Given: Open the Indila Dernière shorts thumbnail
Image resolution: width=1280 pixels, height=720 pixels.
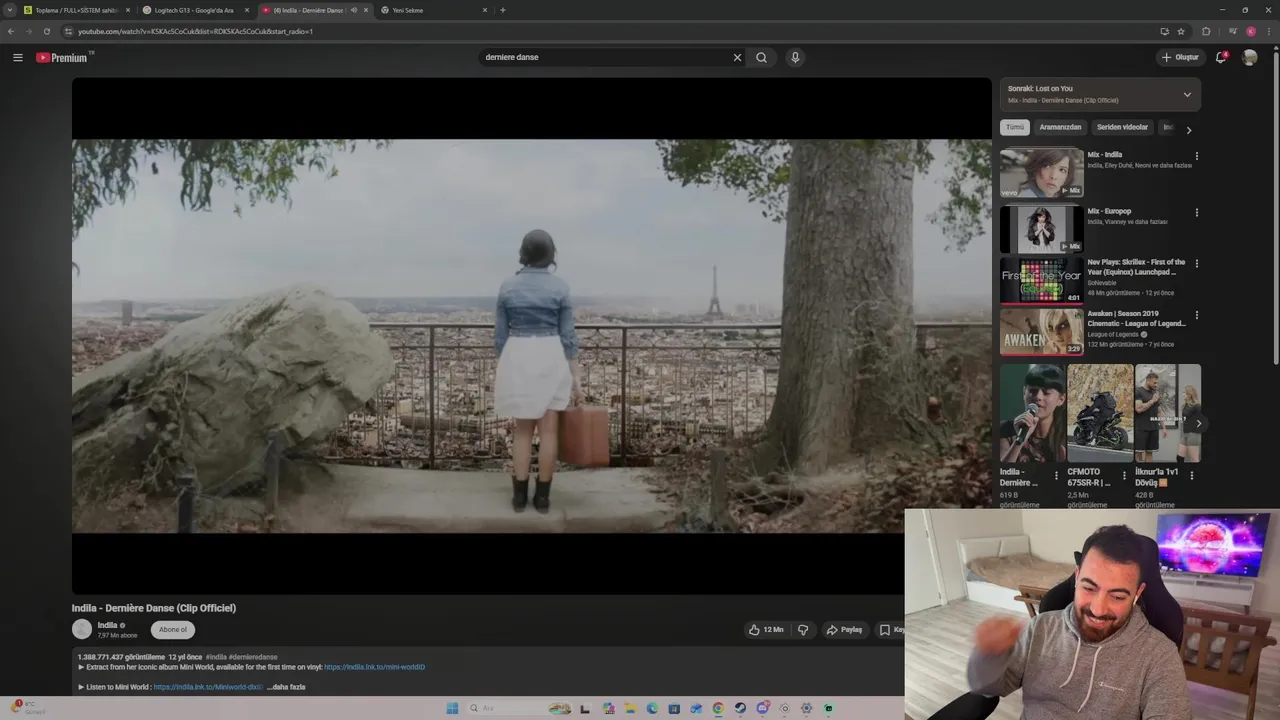Looking at the screenshot, I should [x=1032, y=412].
